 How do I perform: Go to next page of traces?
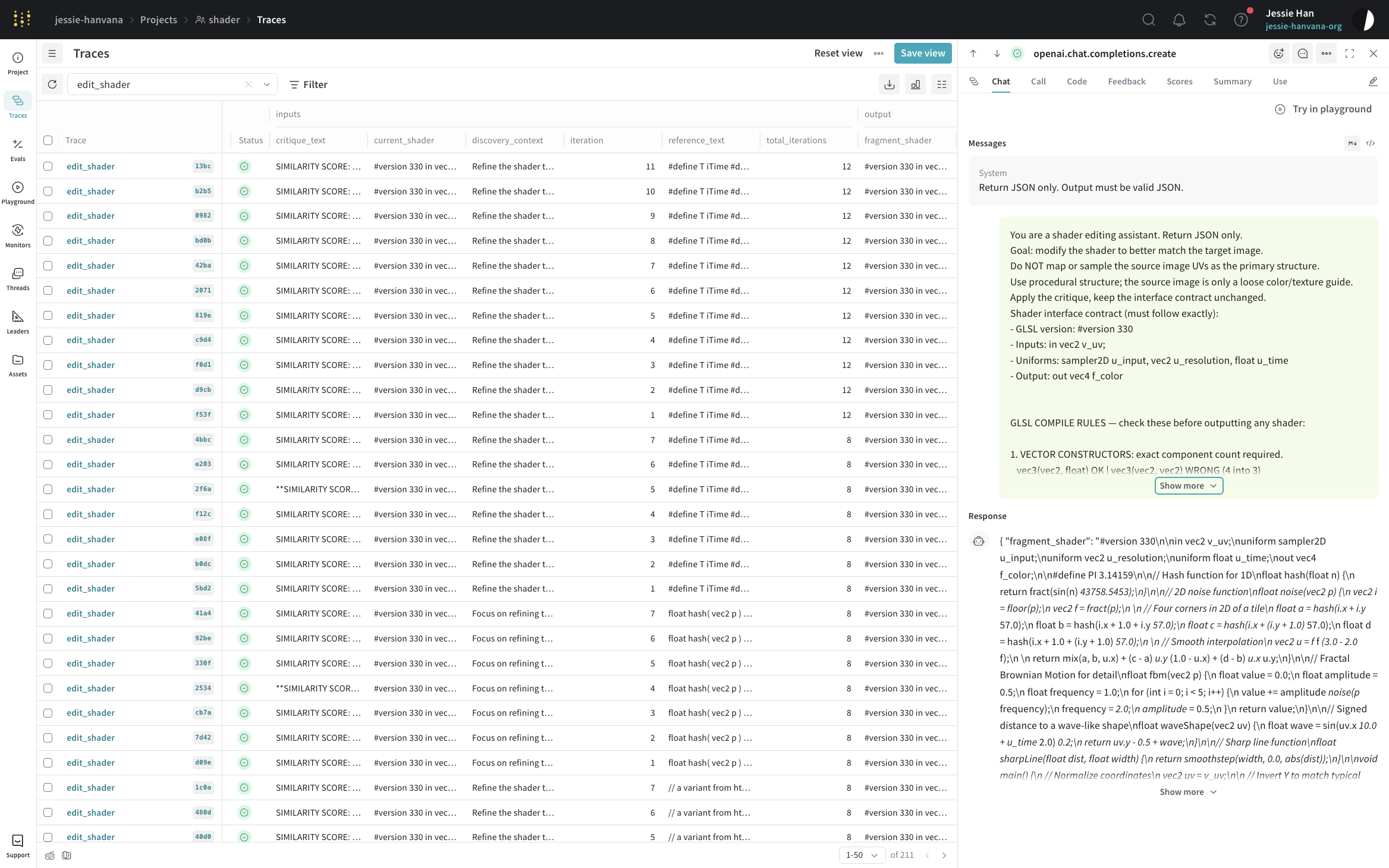[x=944, y=855]
